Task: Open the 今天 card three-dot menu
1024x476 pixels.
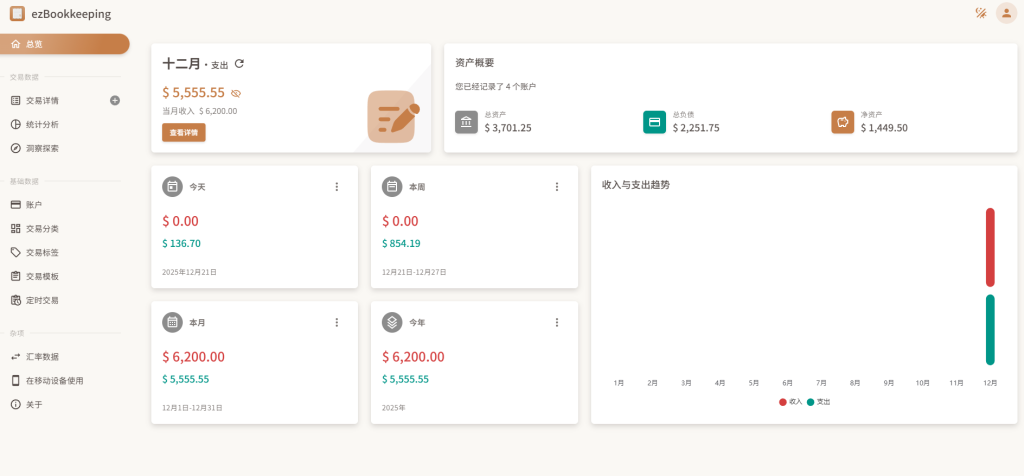Action: pyautogui.click(x=337, y=186)
